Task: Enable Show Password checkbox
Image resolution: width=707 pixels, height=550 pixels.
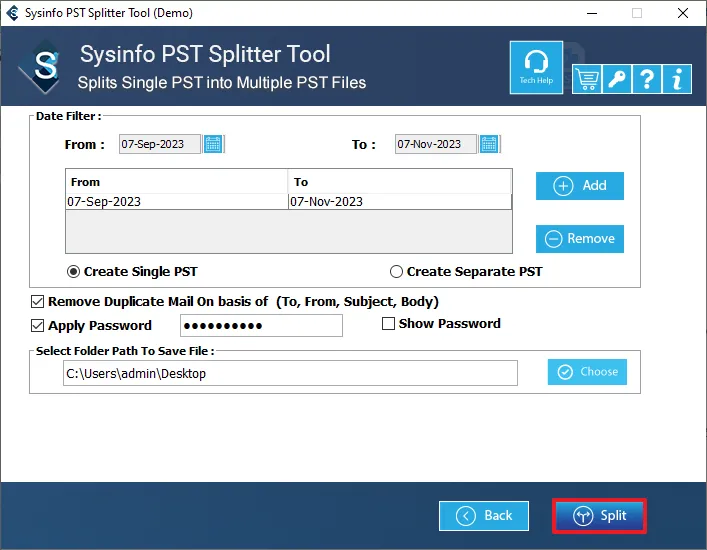Action: click(388, 324)
